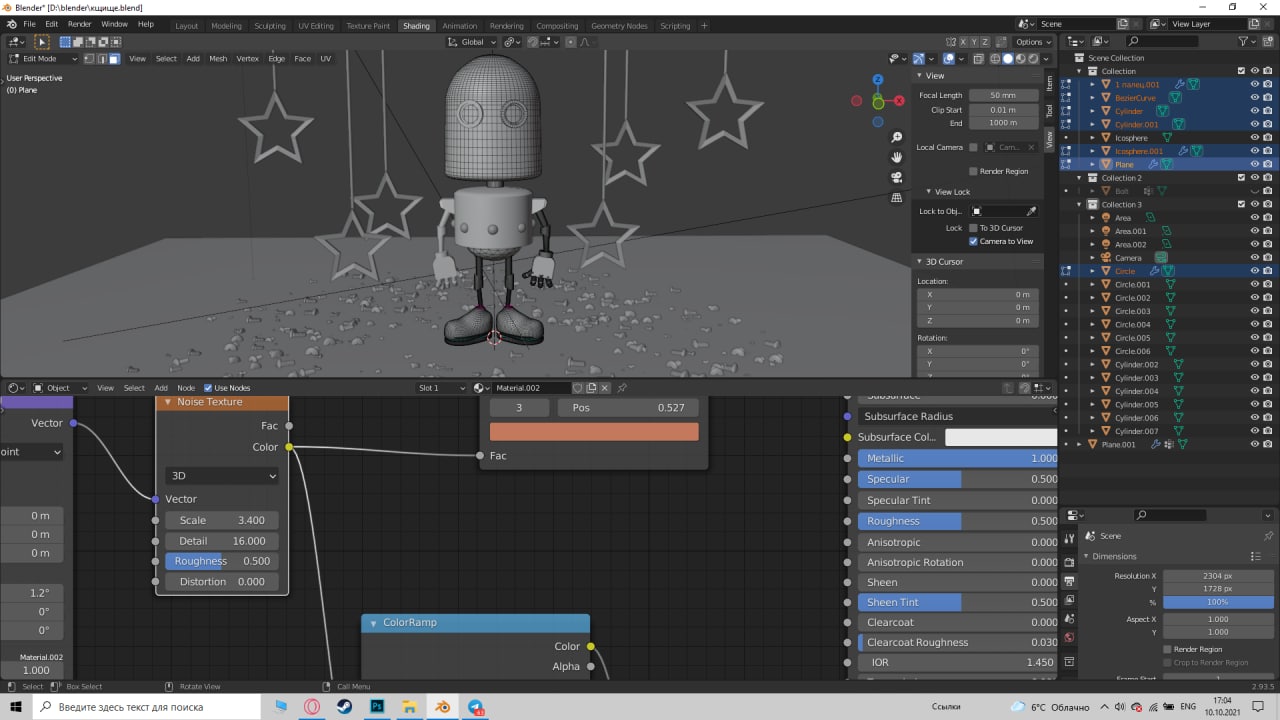The image size is (1280, 720).
Task: Toggle the Use Nodes checkbox
Action: point(208,388)
